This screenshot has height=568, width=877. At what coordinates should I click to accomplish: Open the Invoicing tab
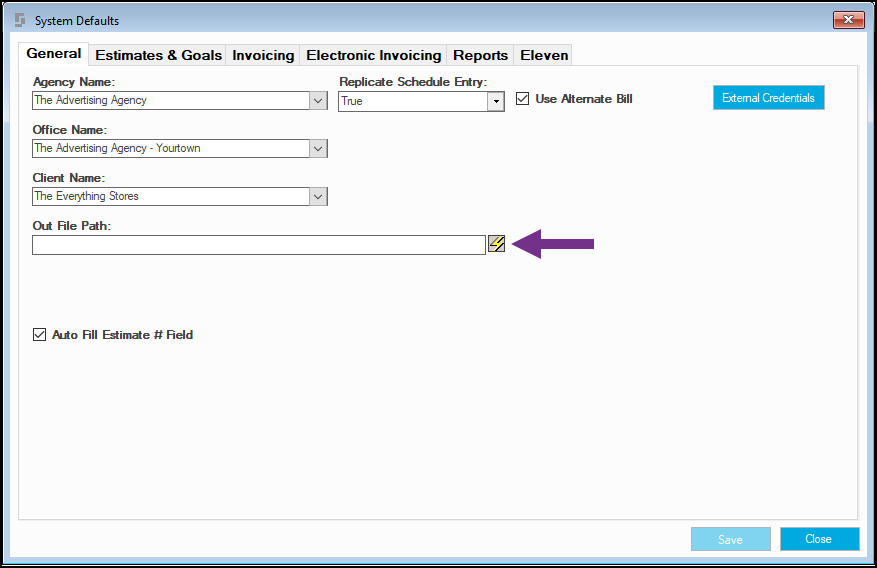[x=263, y=55]
